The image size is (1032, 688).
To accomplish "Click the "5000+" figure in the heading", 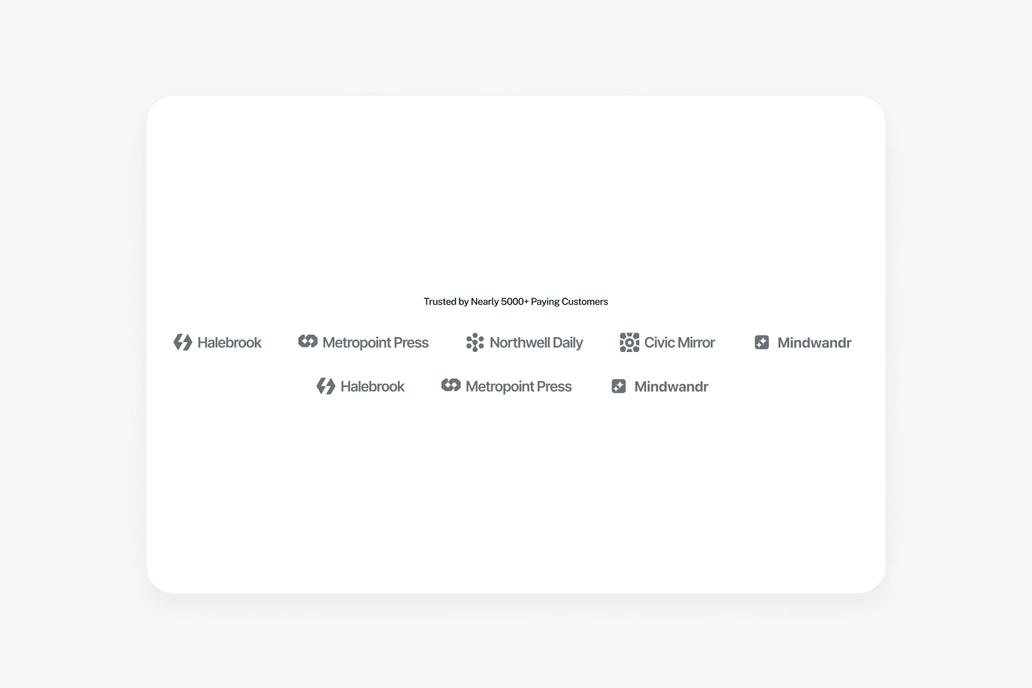I will coord(515,302).
